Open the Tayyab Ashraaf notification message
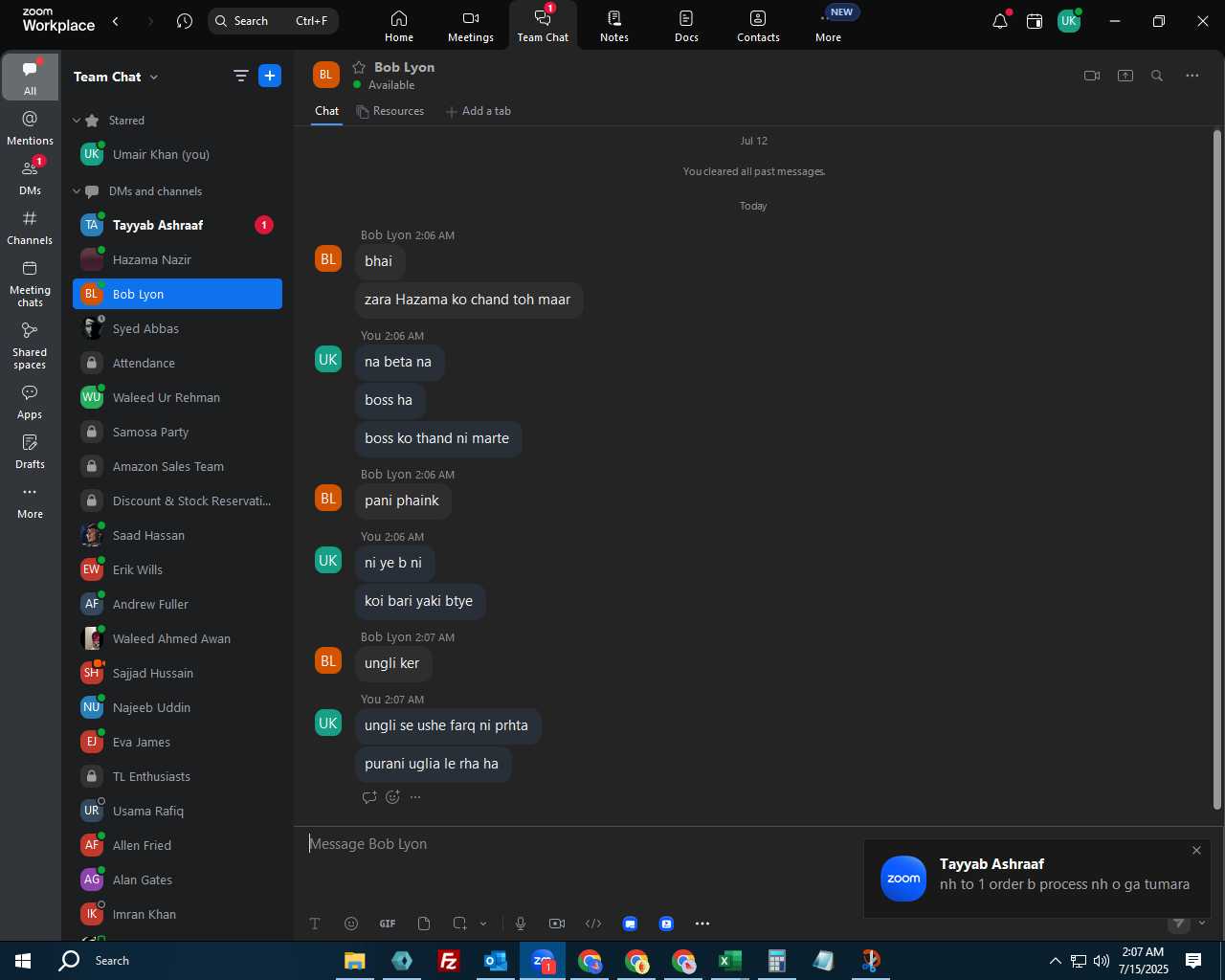 [1036, 879]
